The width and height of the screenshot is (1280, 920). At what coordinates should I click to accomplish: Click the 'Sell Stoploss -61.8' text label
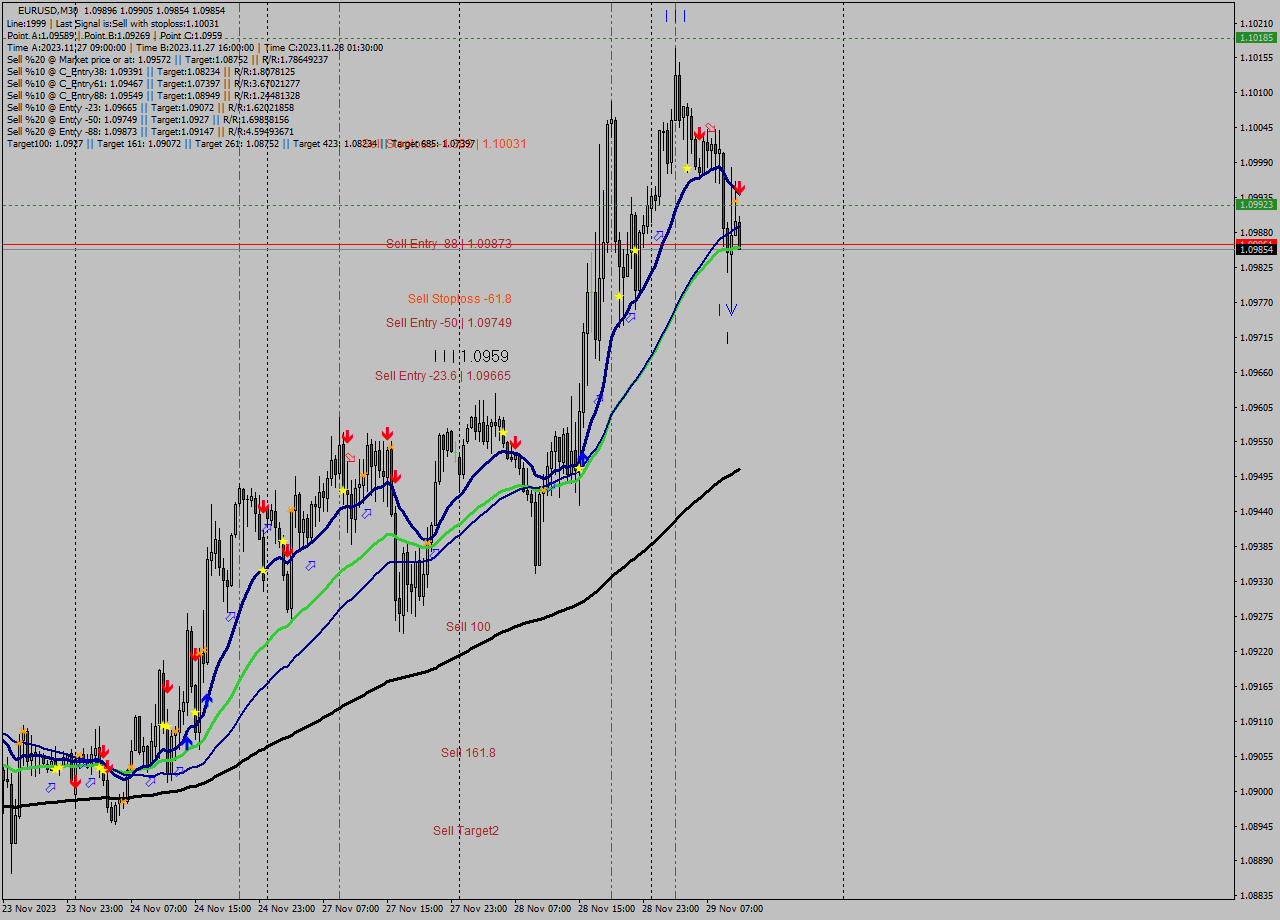pyautogui.click(x=459, y=298)
